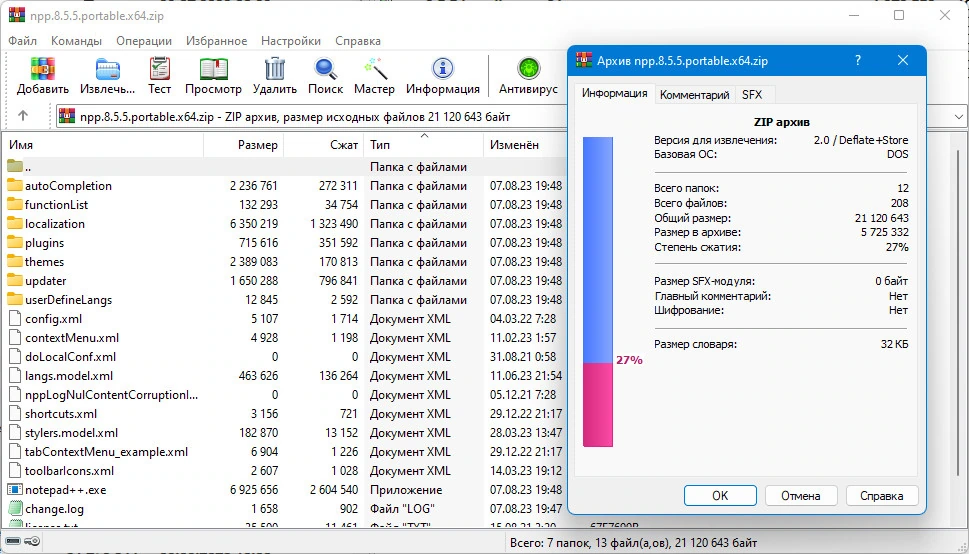The height and width of the screenshot is (554, 969).
Task: Click the change.log file icon
Action: (x=15, y=509)
